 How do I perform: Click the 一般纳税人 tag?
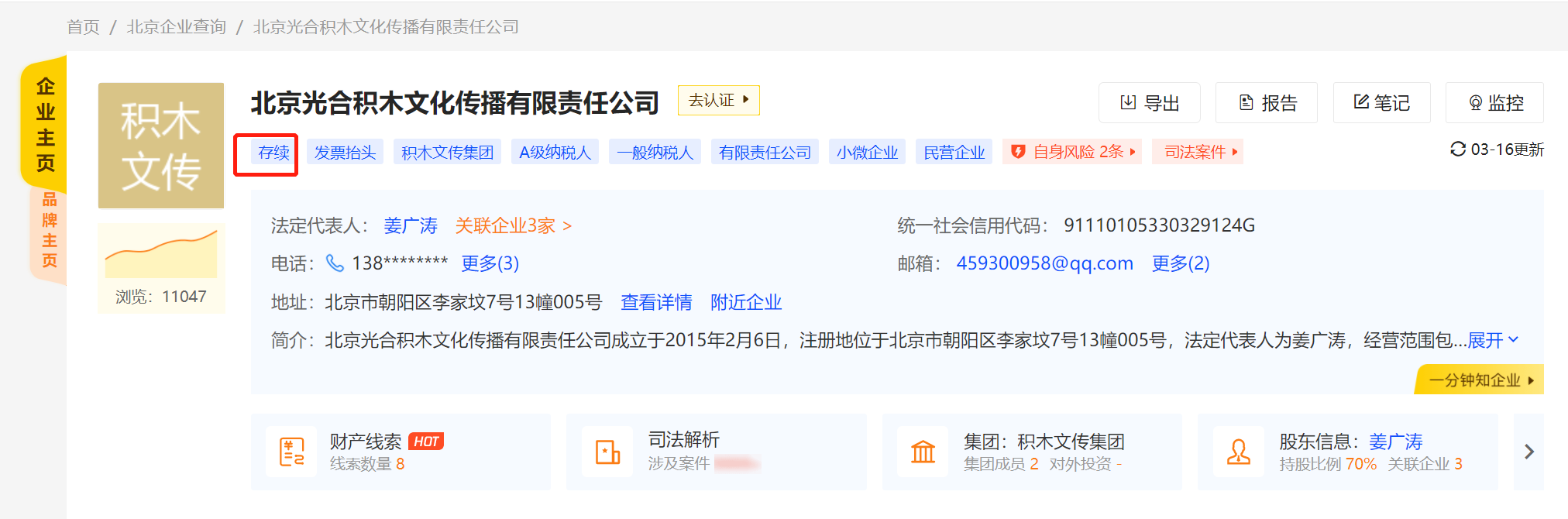[x=655, y=153]
